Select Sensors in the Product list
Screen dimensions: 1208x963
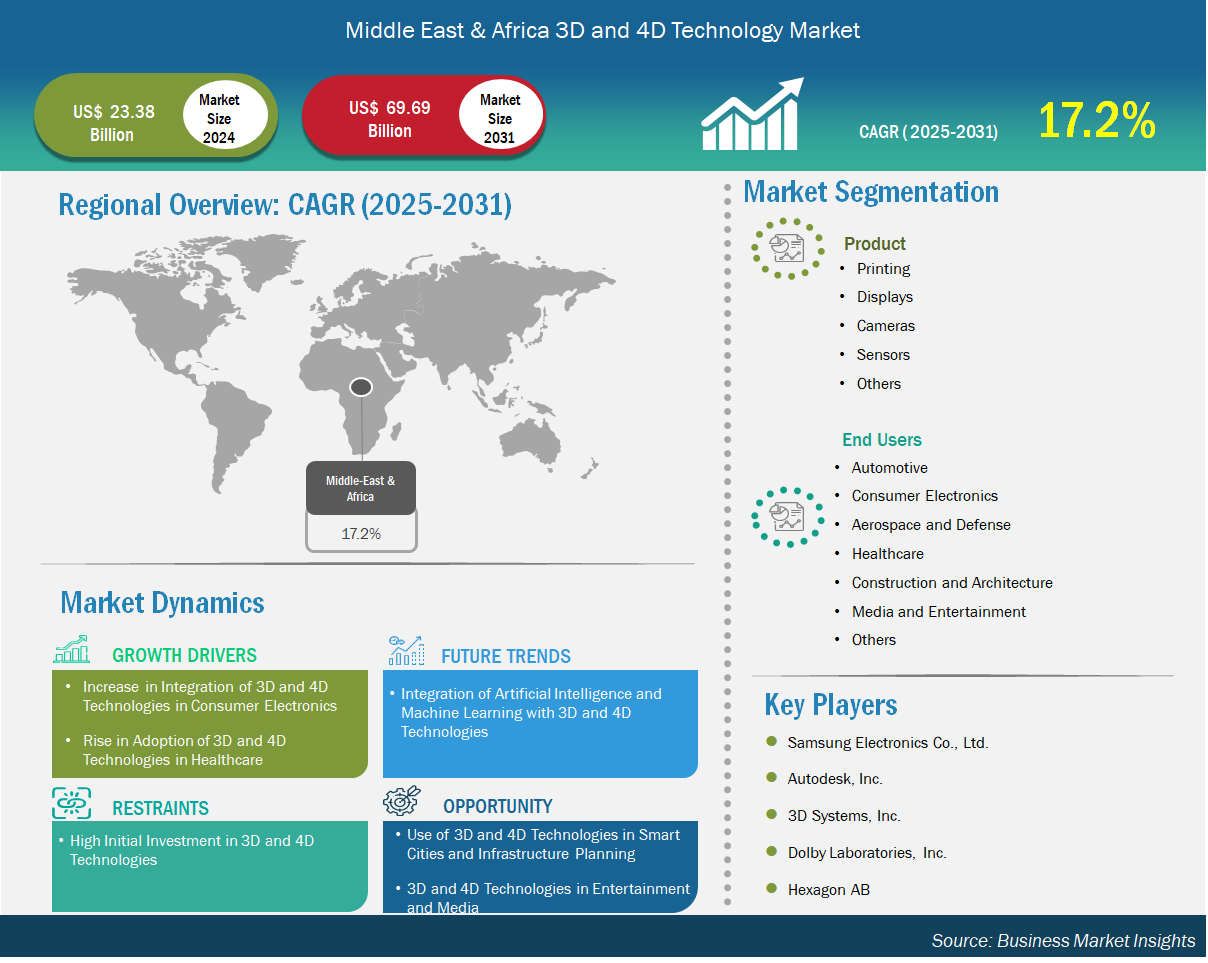(883, 355)
